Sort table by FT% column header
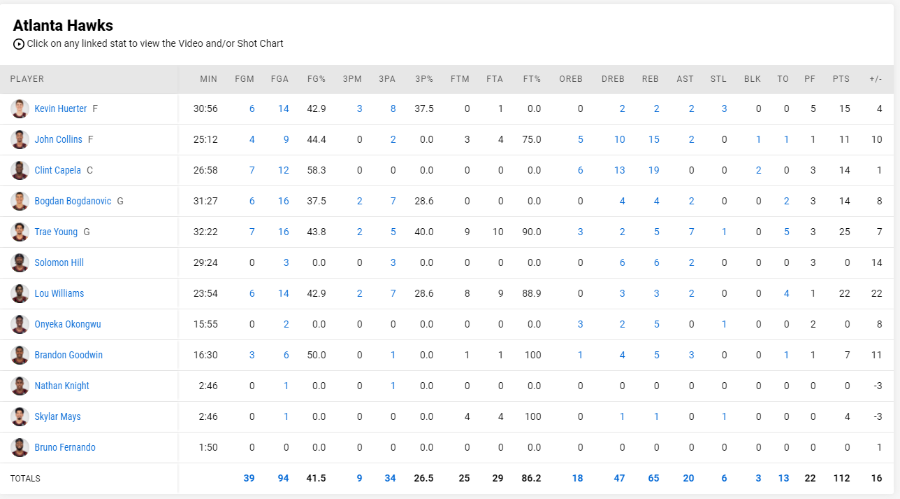900x499 pixels. pyautogui.click(x=532, y=79)
